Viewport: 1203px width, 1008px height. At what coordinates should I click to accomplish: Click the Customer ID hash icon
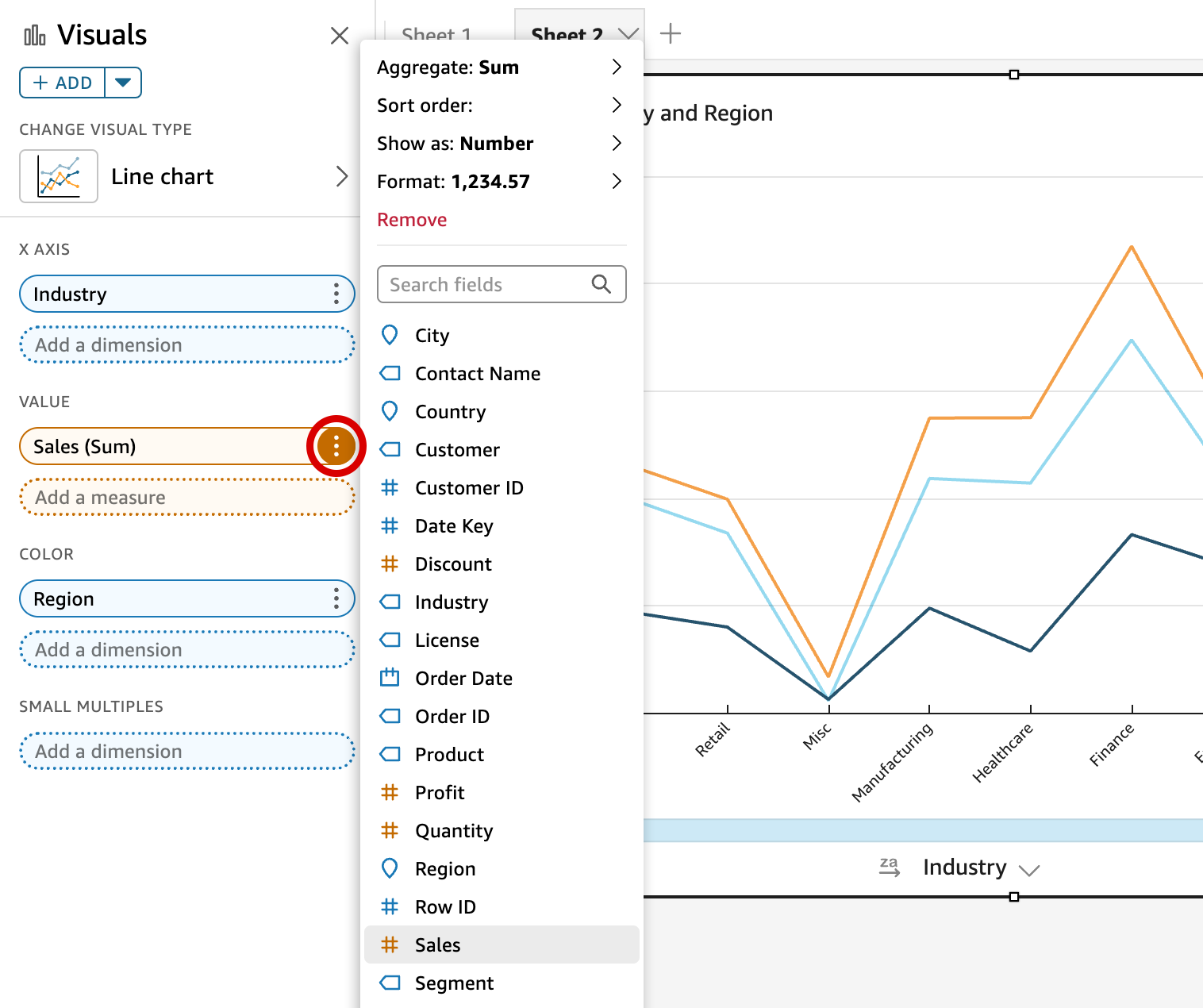[x=390, y=487]
